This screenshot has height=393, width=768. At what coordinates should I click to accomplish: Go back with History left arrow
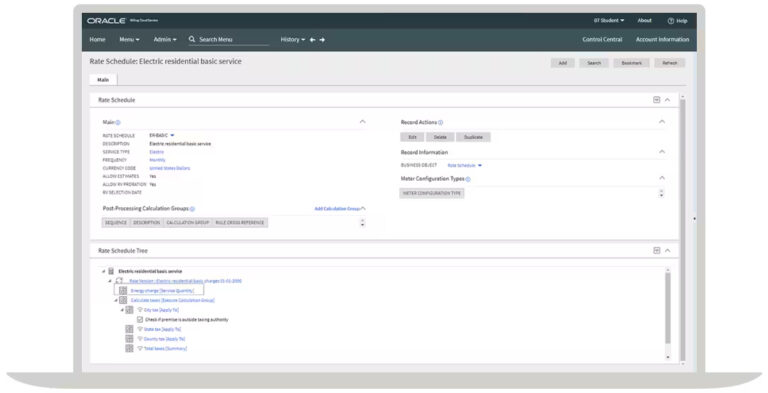pyautogui.click(x=312, y=40)
